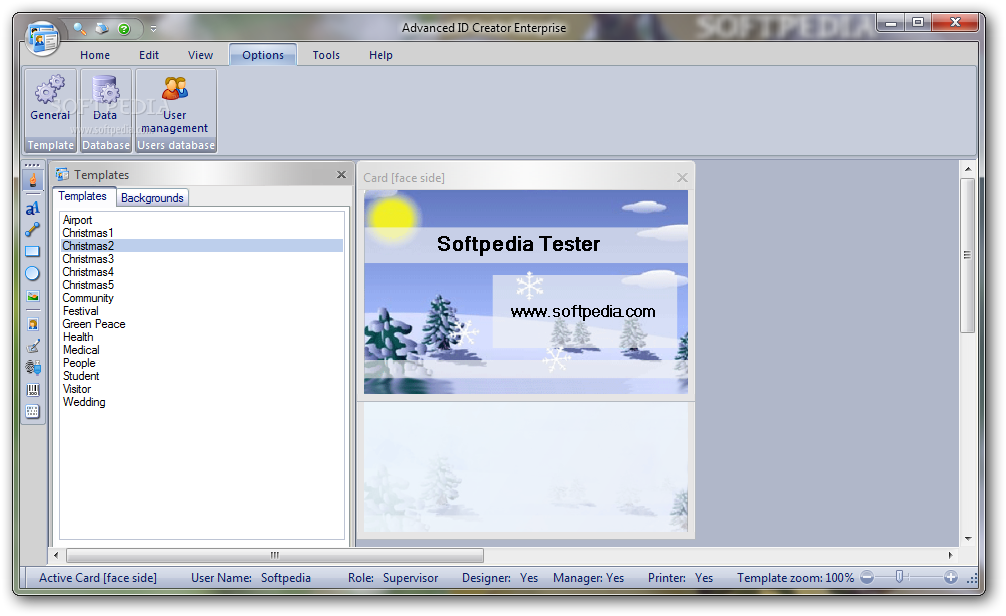Image resolution: width=1006 pixels, height=616 pixels.
Task: Select the Templates tab in panel
Action: tap(83, 196)
